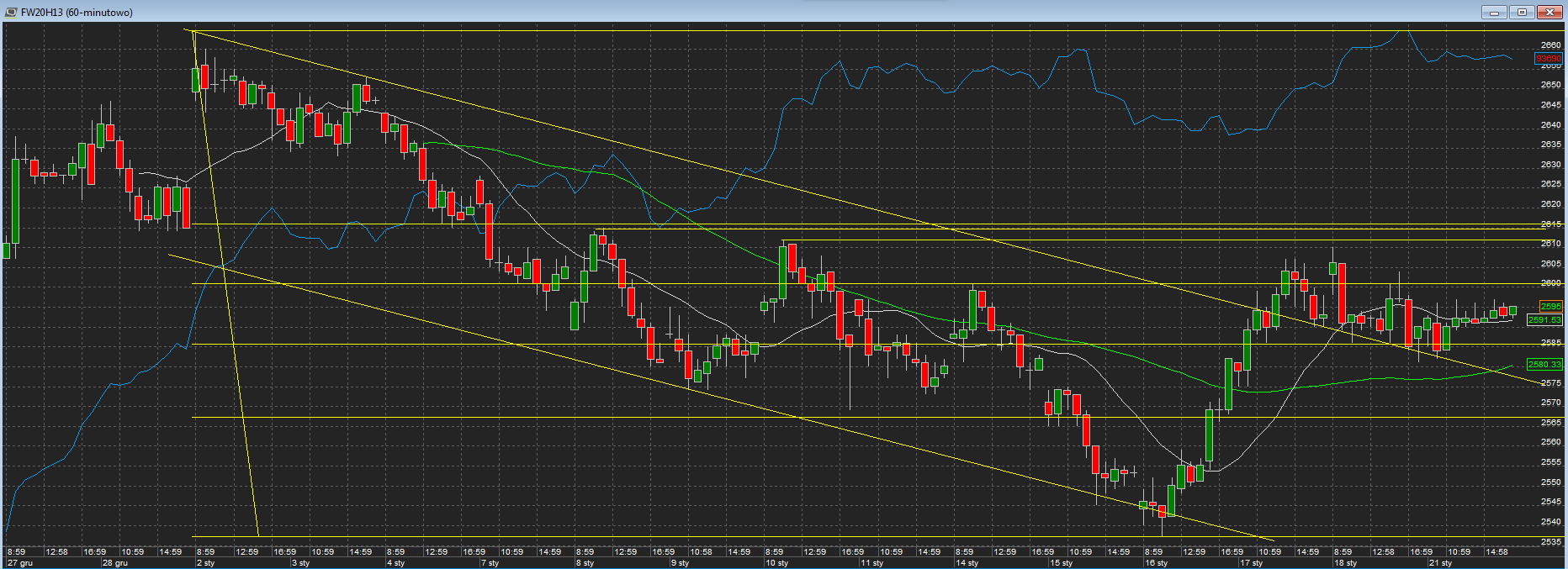This screenshot has height=569, width=1568.
Task: Minimize the FW20H13 chart window
Action: (x=1494, y=12)
